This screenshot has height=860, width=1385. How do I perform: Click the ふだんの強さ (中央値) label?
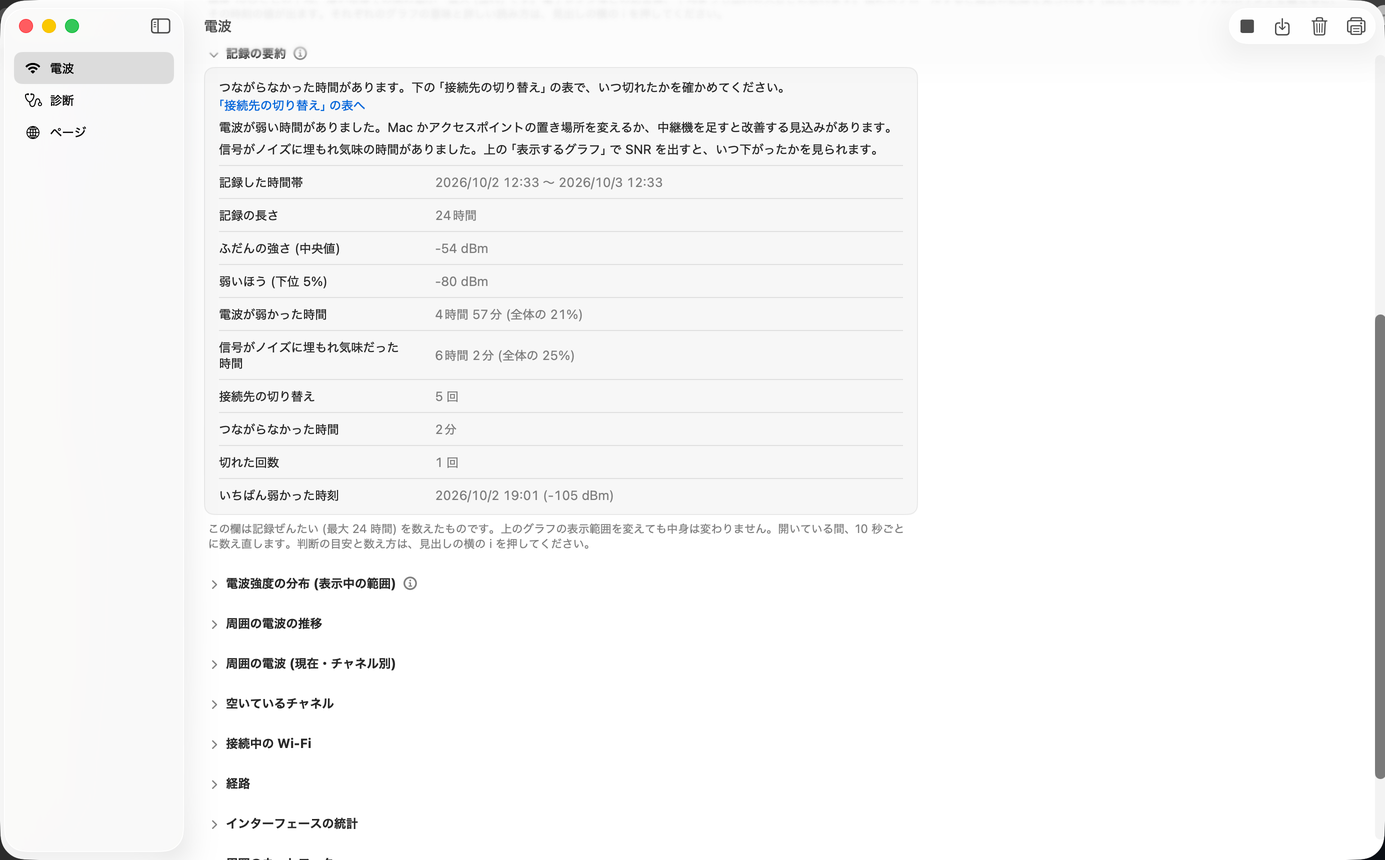(279, 249)
